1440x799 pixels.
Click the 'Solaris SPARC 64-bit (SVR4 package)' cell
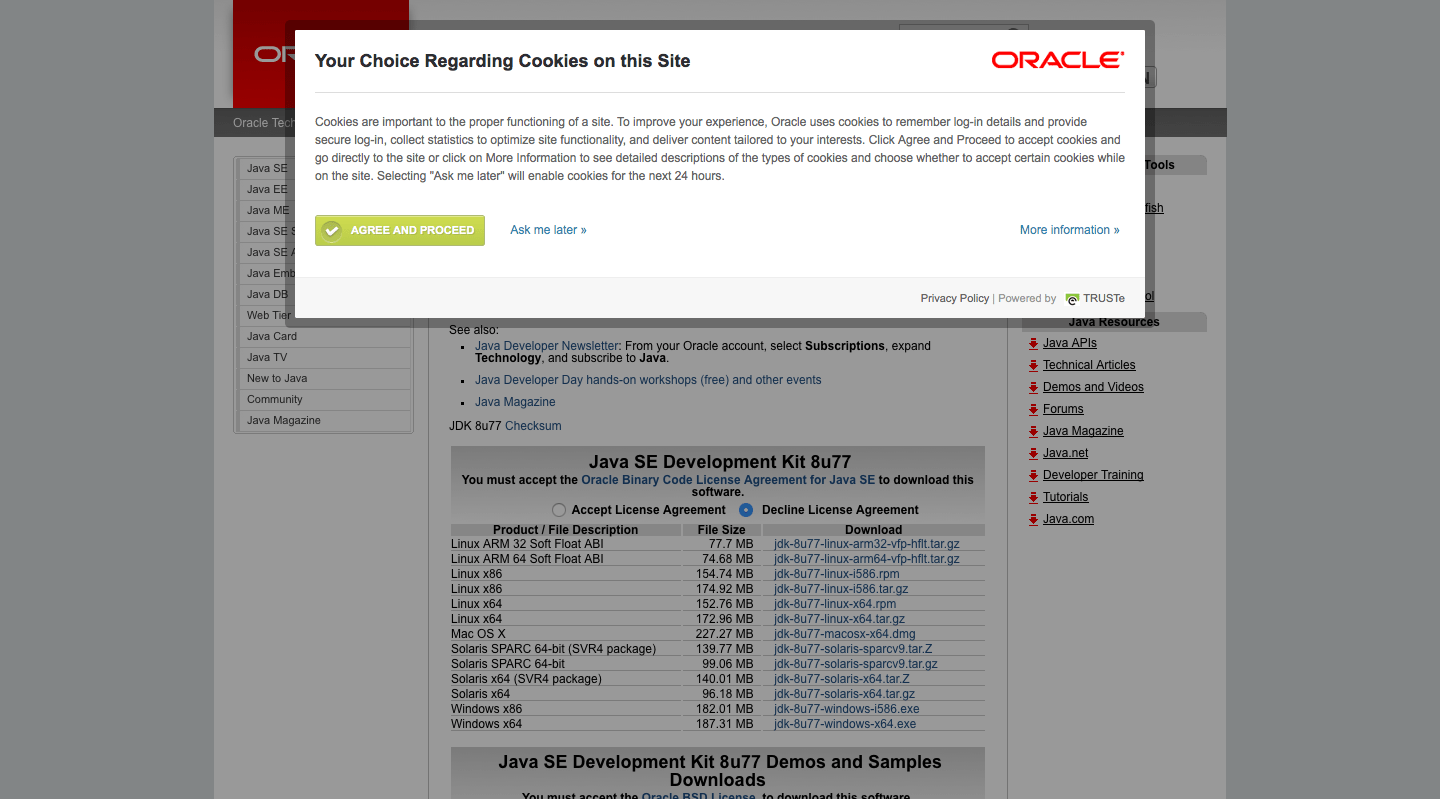click(566, 649)
